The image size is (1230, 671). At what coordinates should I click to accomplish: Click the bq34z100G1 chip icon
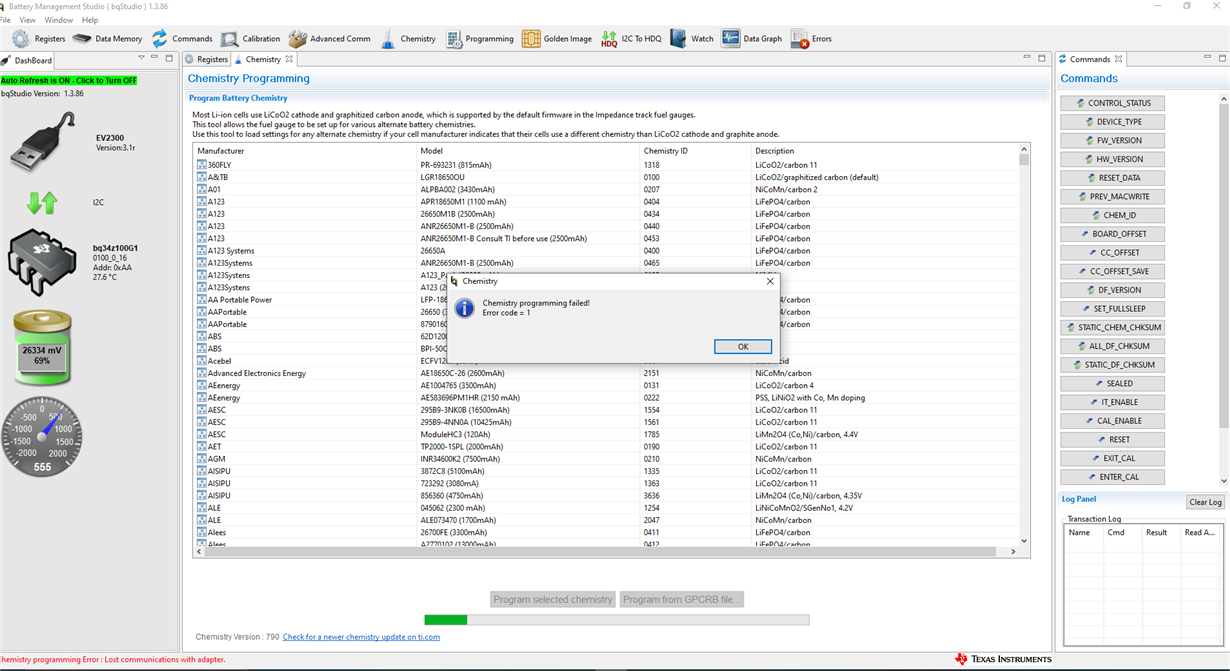pyautogui.click(x=42, y=262)
